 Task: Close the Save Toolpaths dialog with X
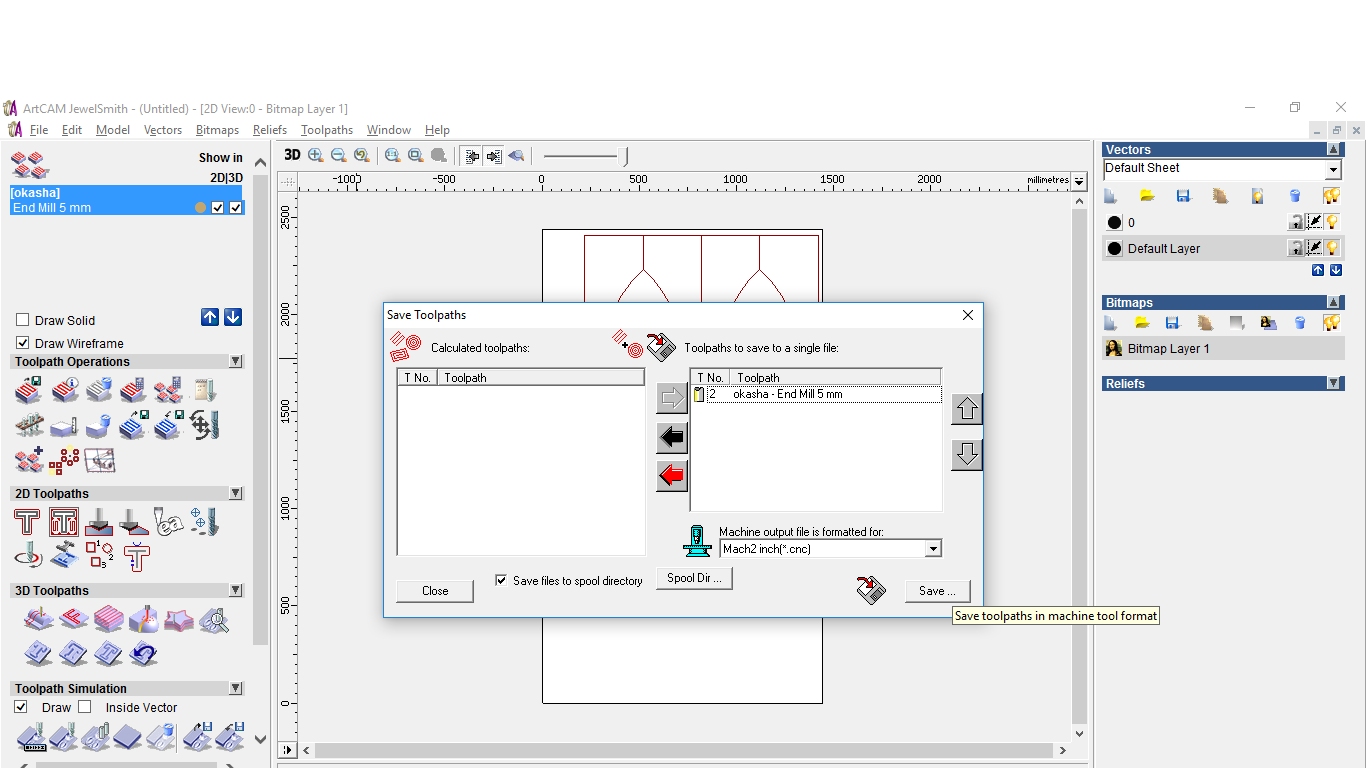pos(967,315)
